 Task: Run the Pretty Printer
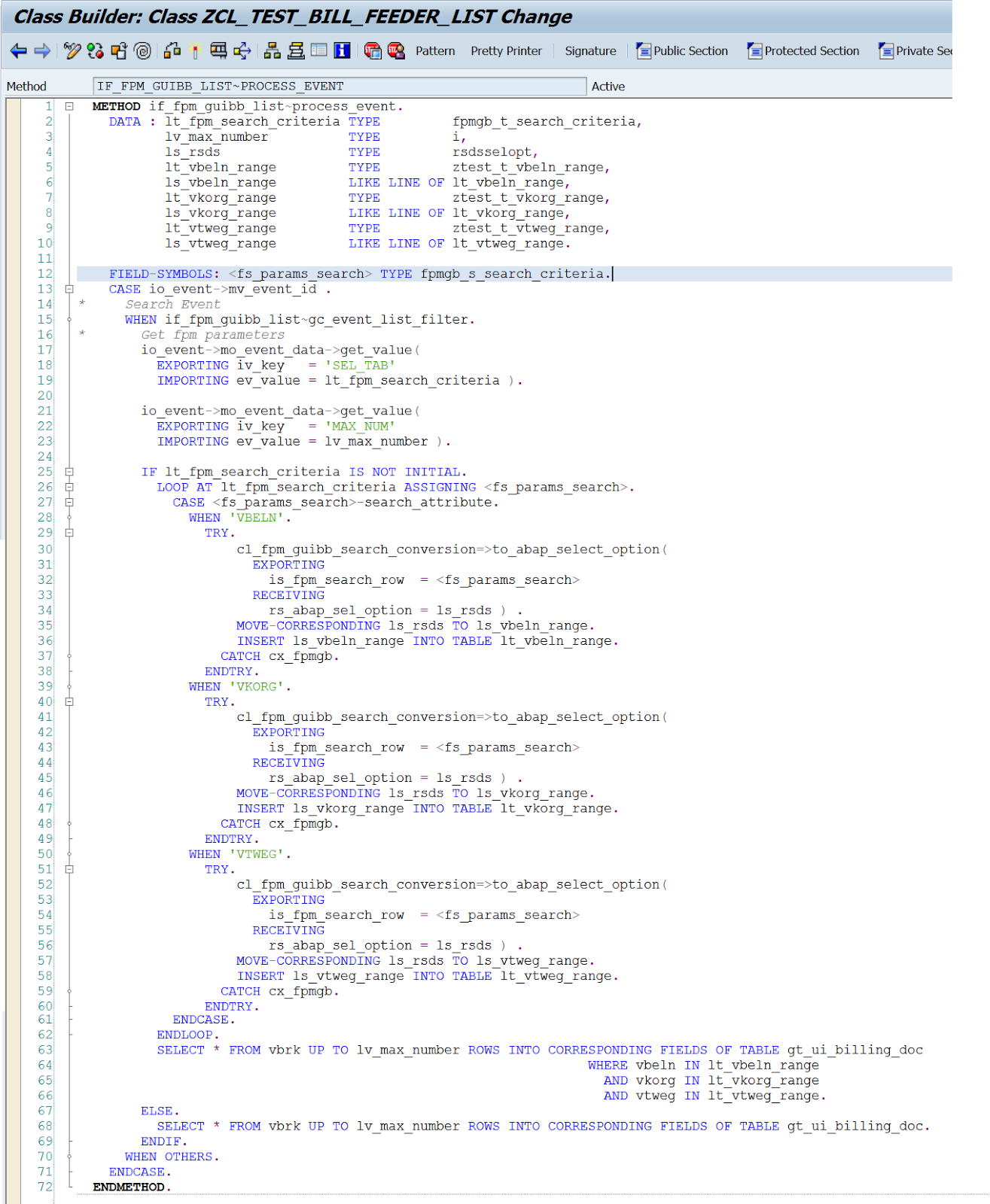506,51
